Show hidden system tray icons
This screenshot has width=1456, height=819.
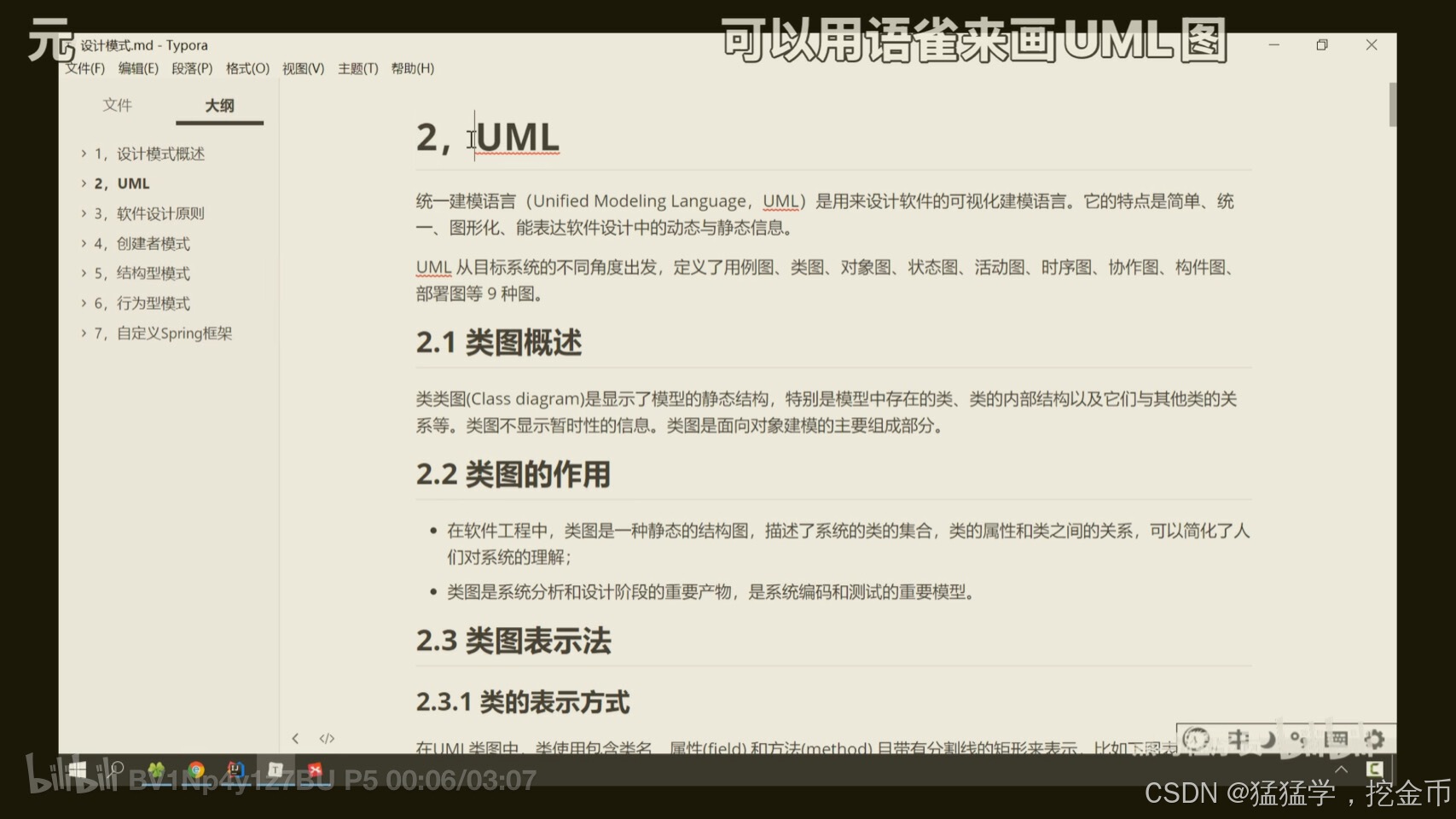1342,770
